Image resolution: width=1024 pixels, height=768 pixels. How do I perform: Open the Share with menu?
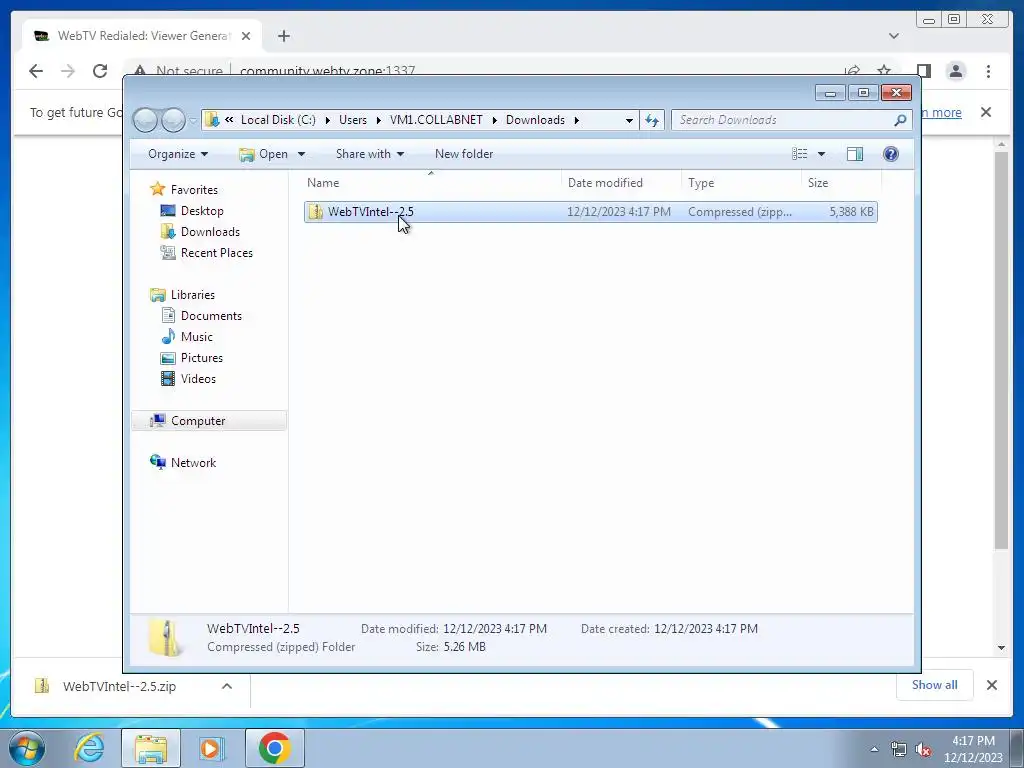click(x=370, y=154)
